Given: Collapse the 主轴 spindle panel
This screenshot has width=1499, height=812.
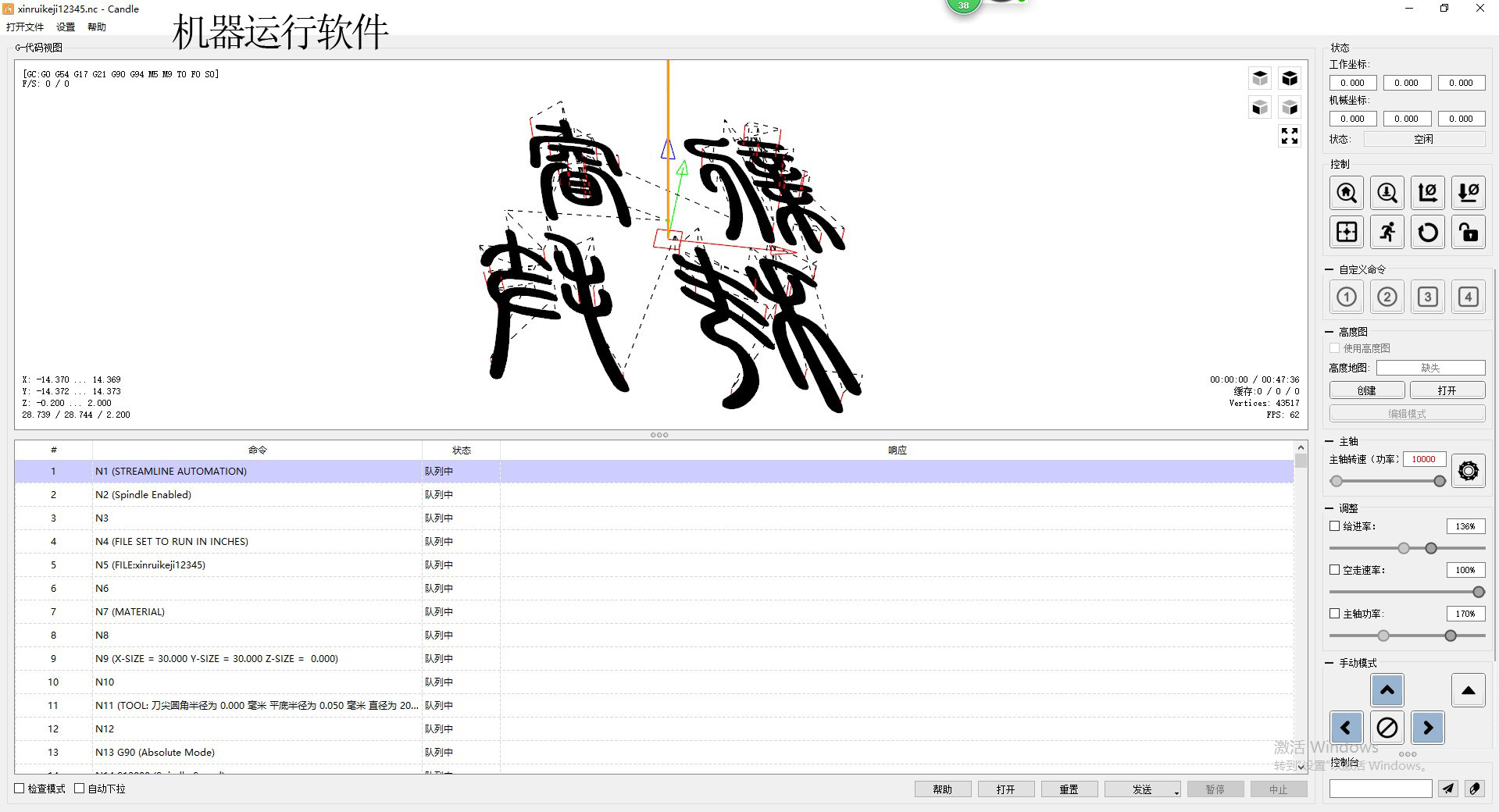Looking at the screenshot, I should [1330, 441].
